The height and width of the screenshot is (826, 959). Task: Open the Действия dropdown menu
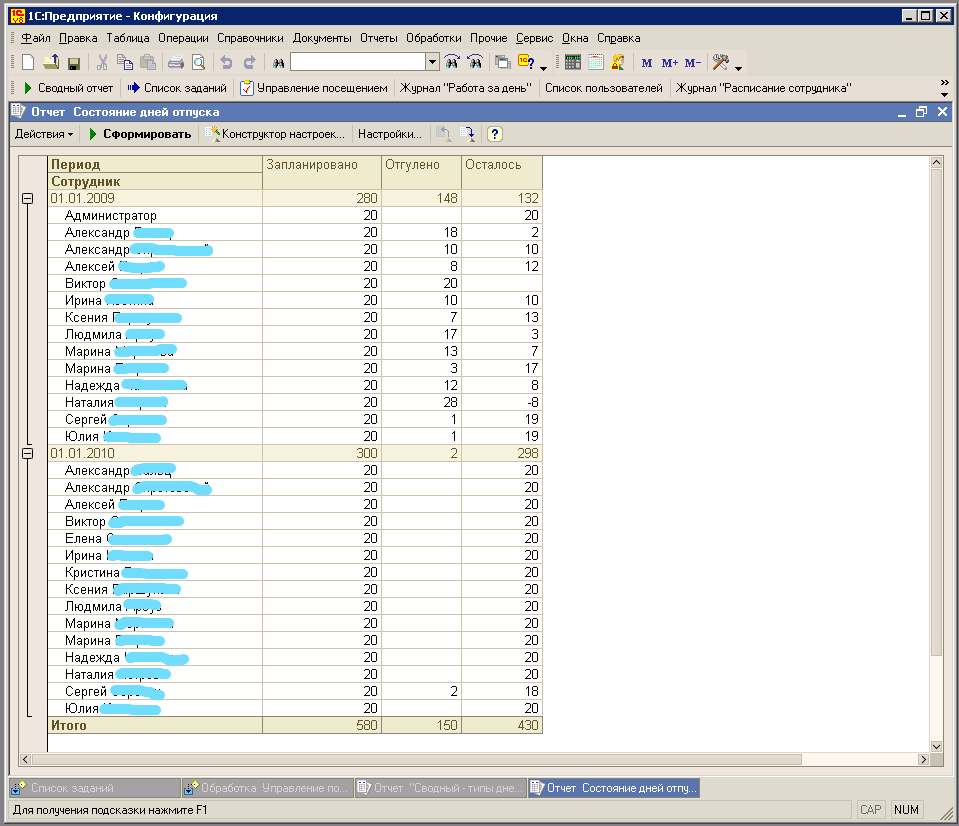43,134
